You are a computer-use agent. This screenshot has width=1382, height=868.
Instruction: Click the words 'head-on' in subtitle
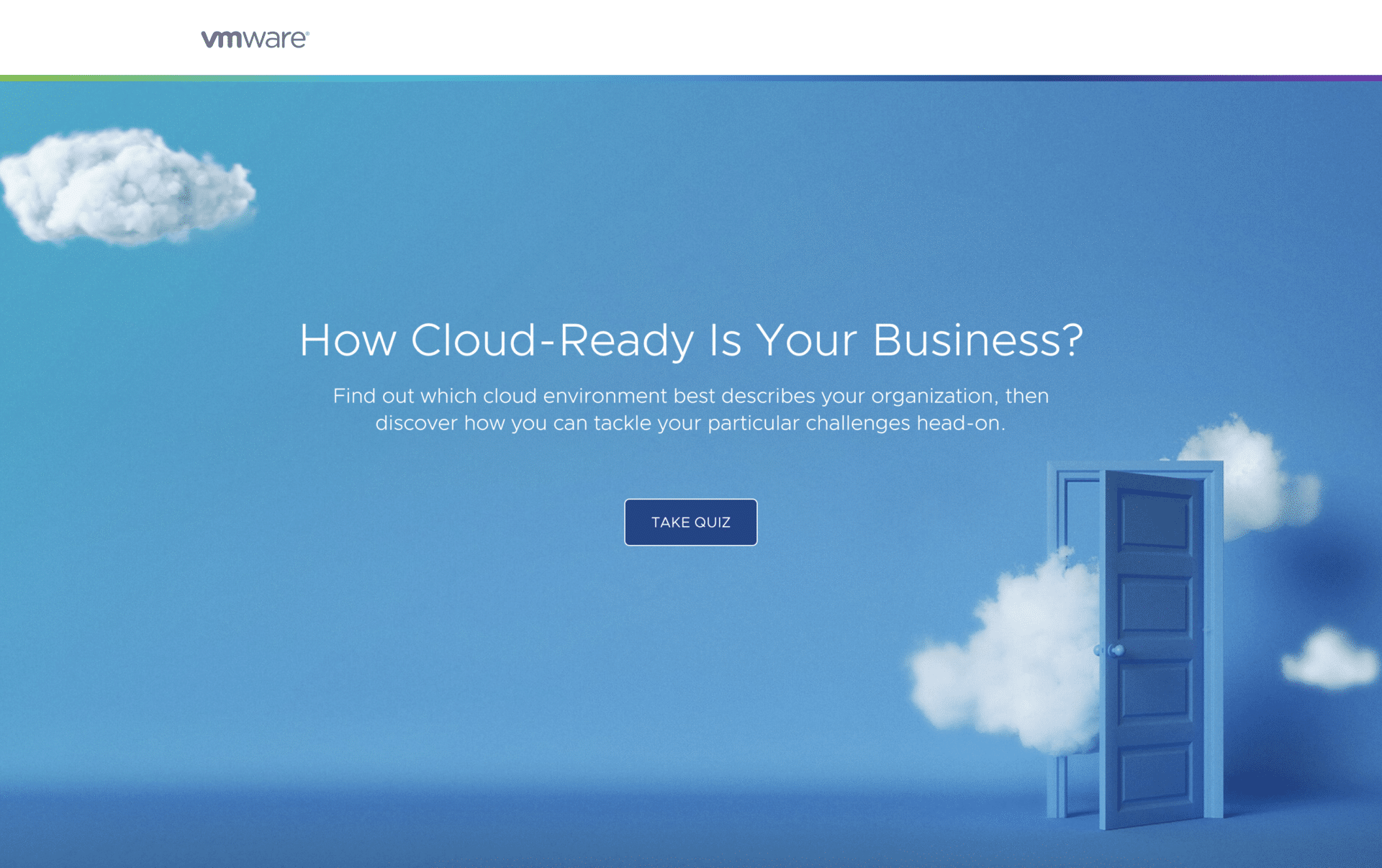tap(959, 423)
